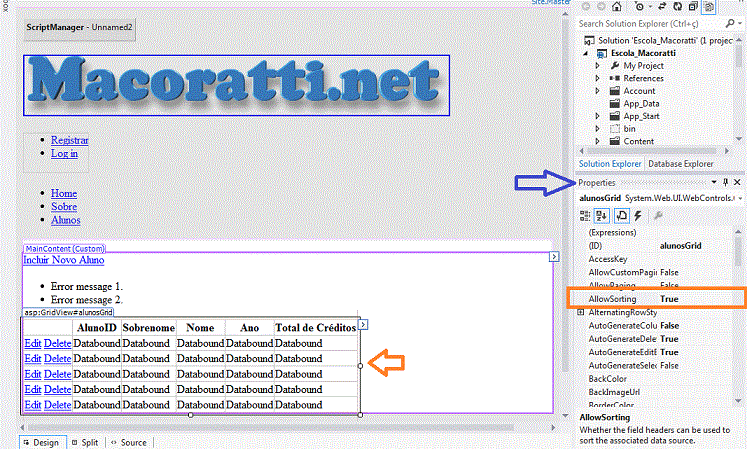Image resolution: width=747 pixels, height=449 pixels.
Task: Click the Refresh icon in Solution Explorer
Action: 677,7
